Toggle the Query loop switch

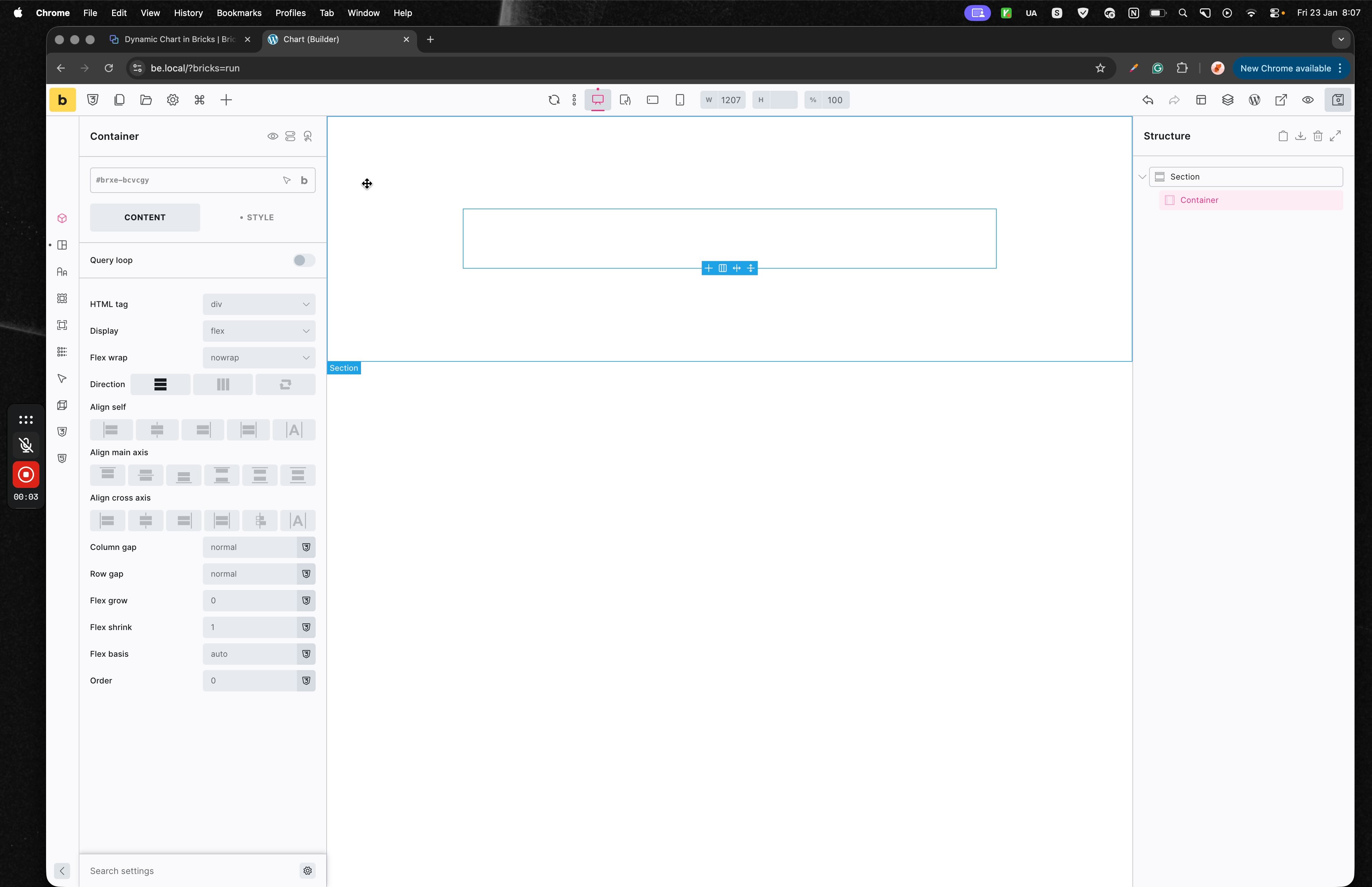tap(304, 260)
